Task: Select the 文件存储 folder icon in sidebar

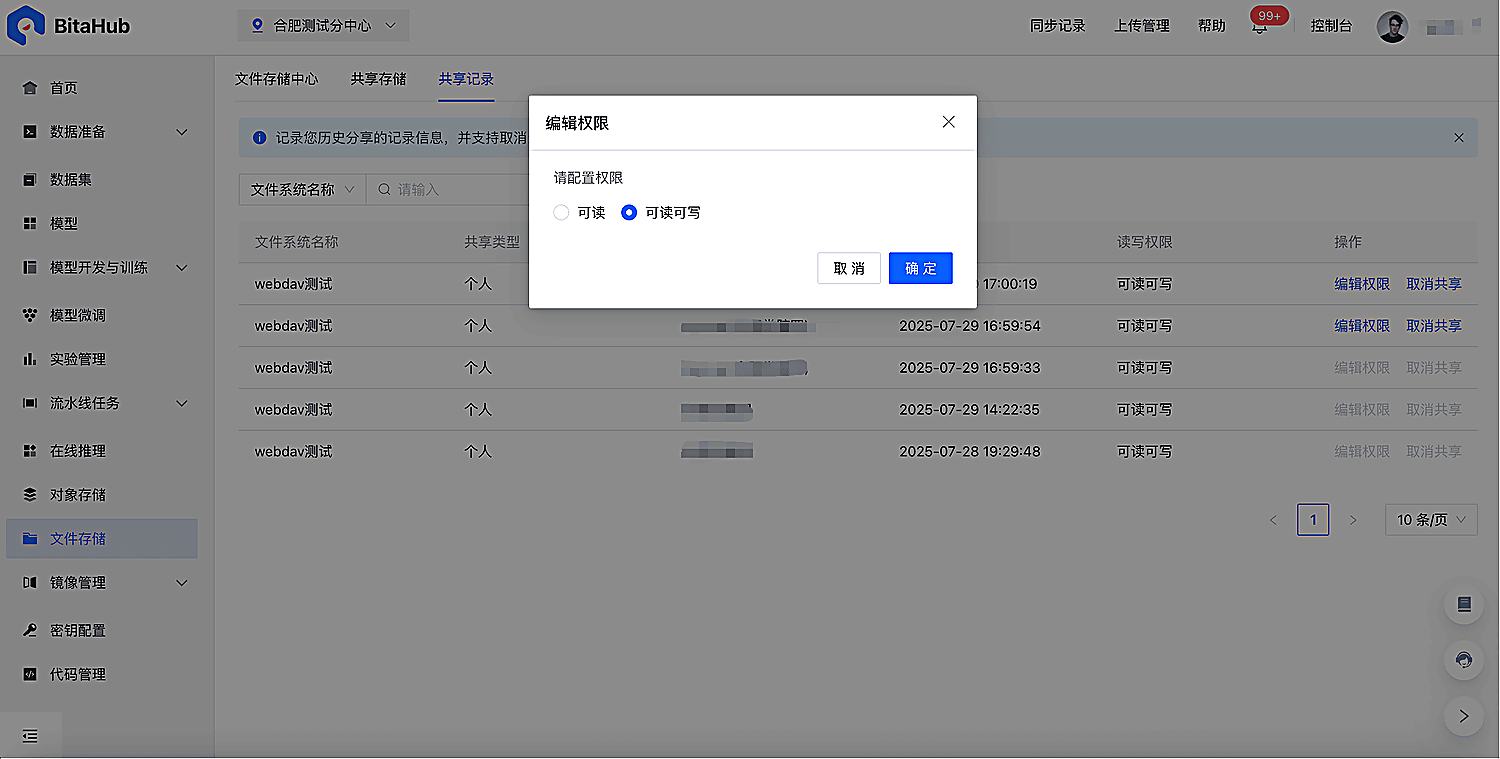Action: point(30,539)
